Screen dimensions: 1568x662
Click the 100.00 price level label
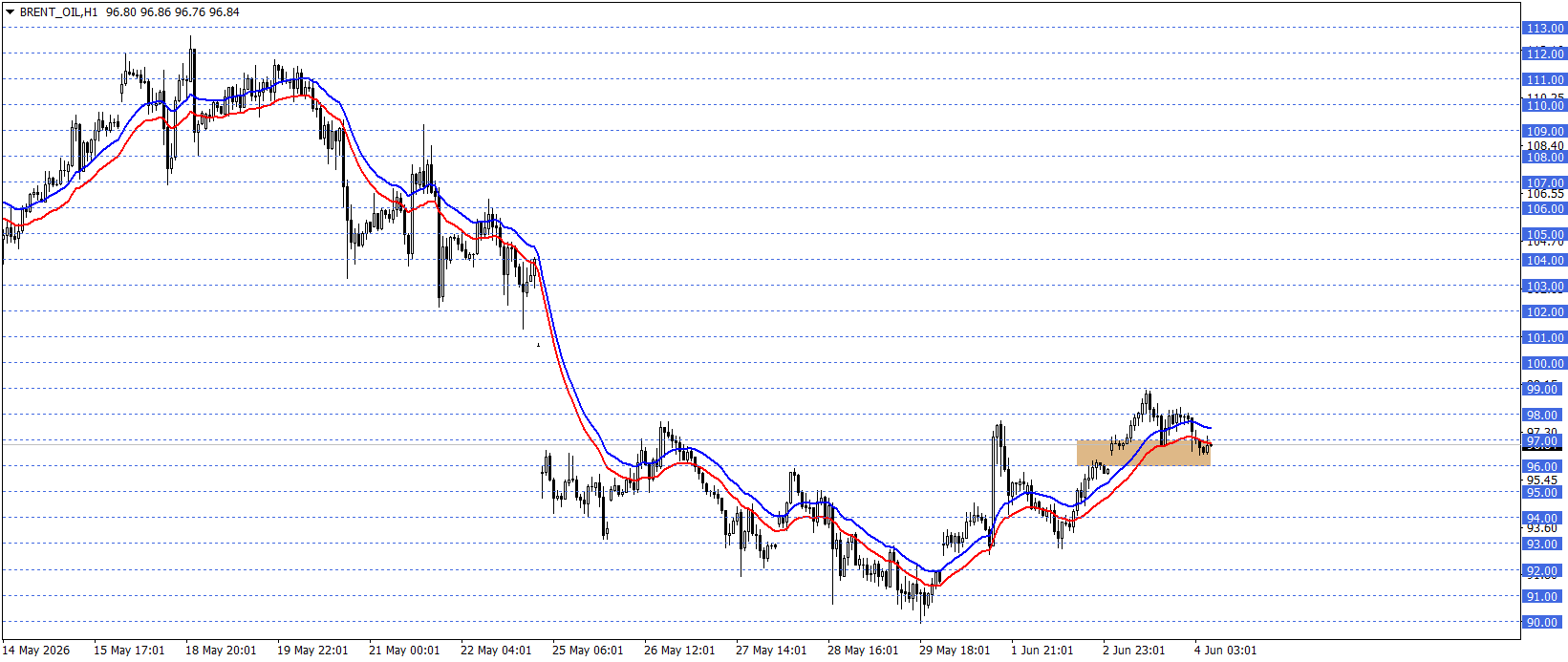click(x=1544, y=364)
